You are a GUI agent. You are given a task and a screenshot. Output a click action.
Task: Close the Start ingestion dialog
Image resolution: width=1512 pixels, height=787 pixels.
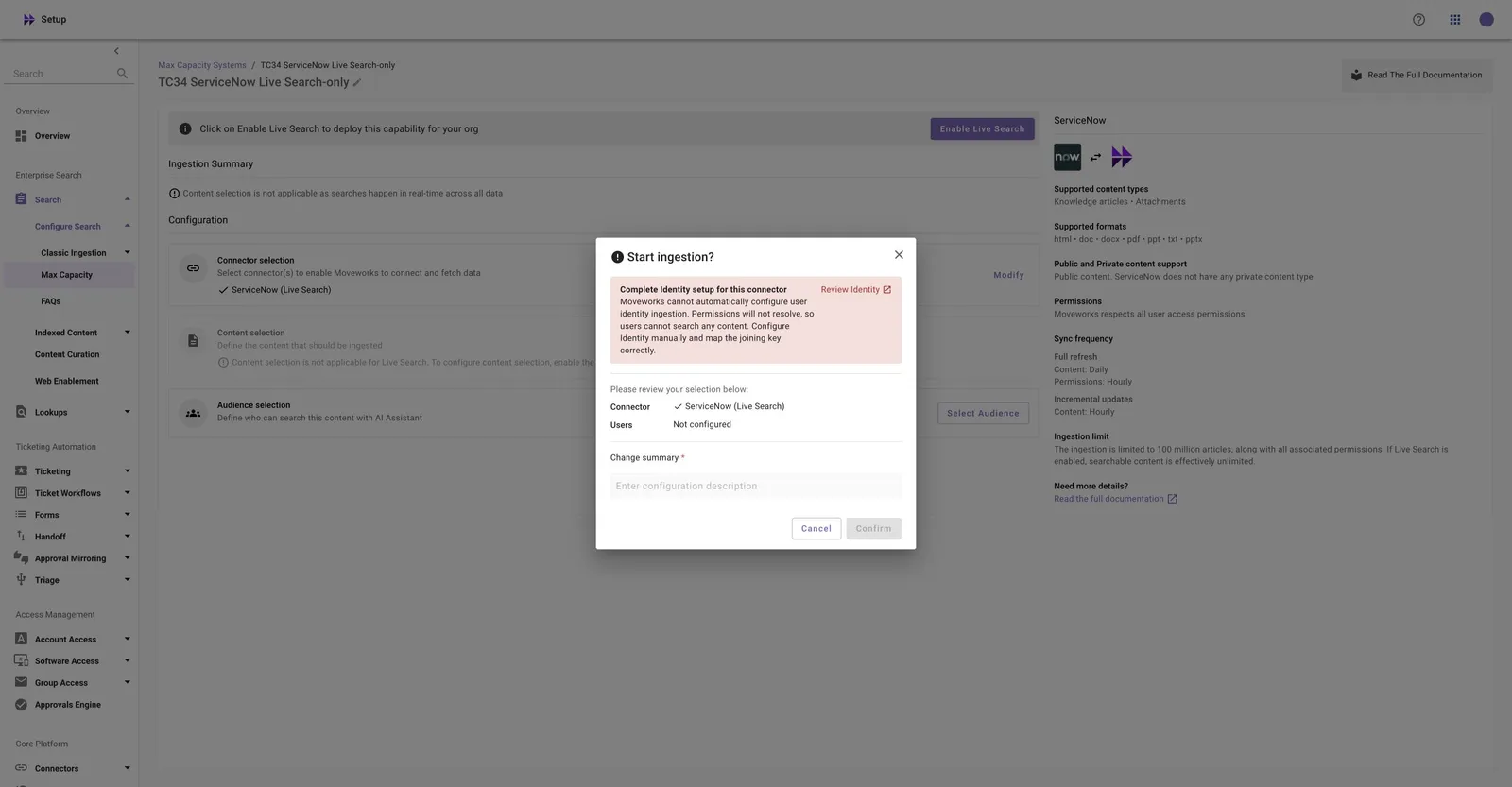pos(899,255)
